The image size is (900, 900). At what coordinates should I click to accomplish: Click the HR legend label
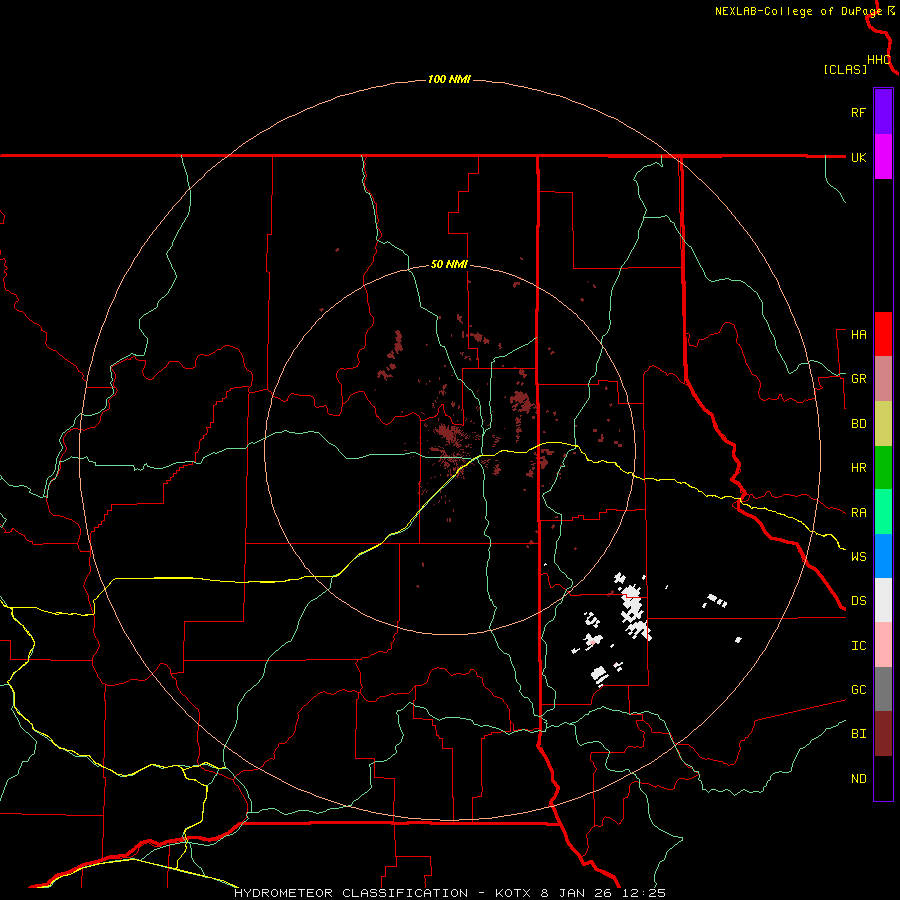coord(858,468)
